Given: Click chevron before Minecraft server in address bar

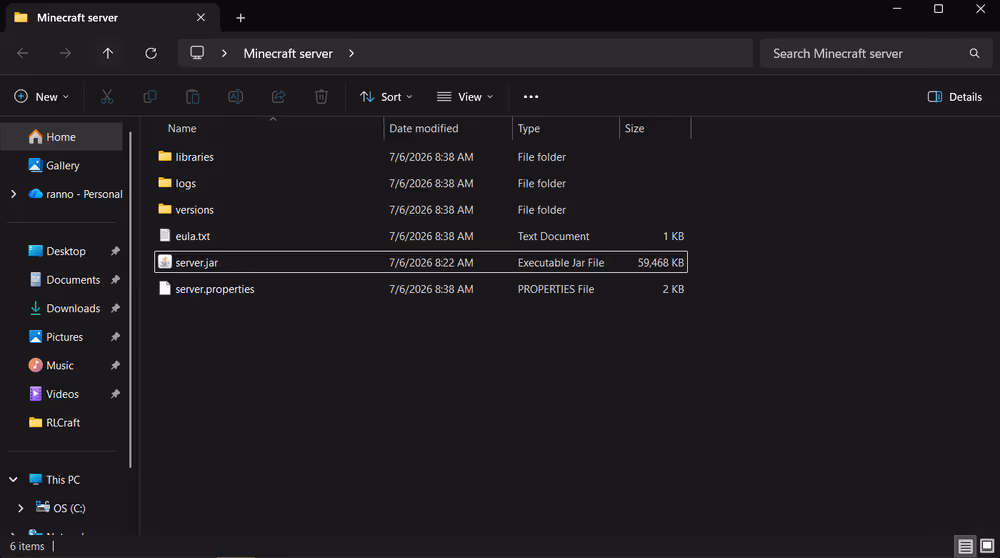Looking at the screenshot, I should pos(224,54).
